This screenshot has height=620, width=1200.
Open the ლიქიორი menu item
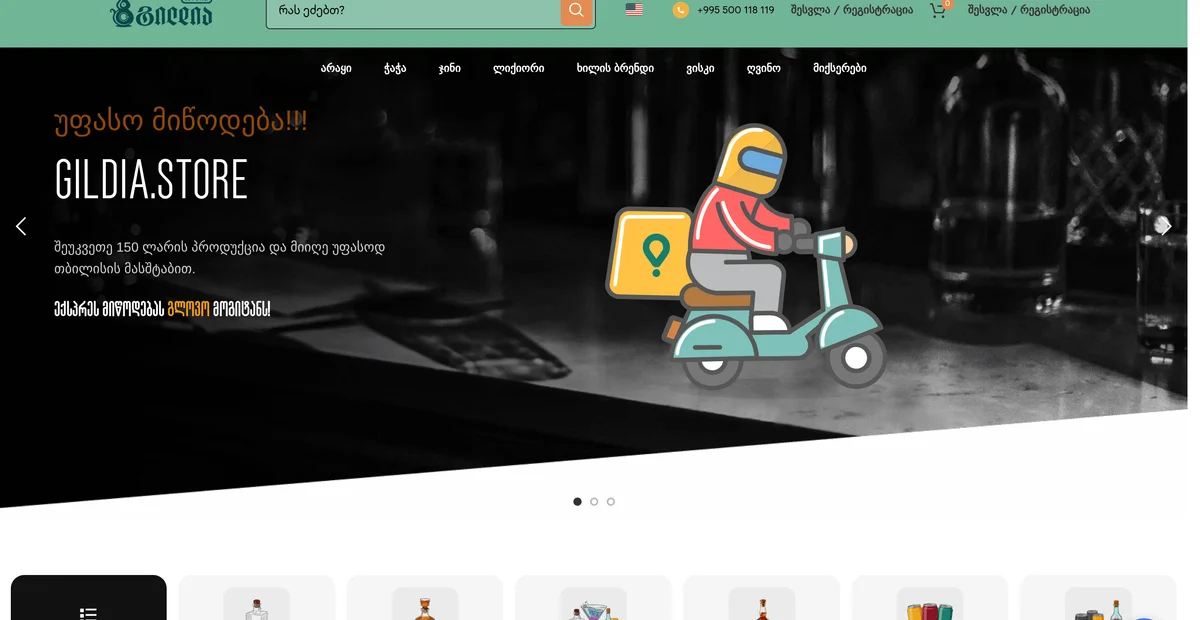[519, 68]
